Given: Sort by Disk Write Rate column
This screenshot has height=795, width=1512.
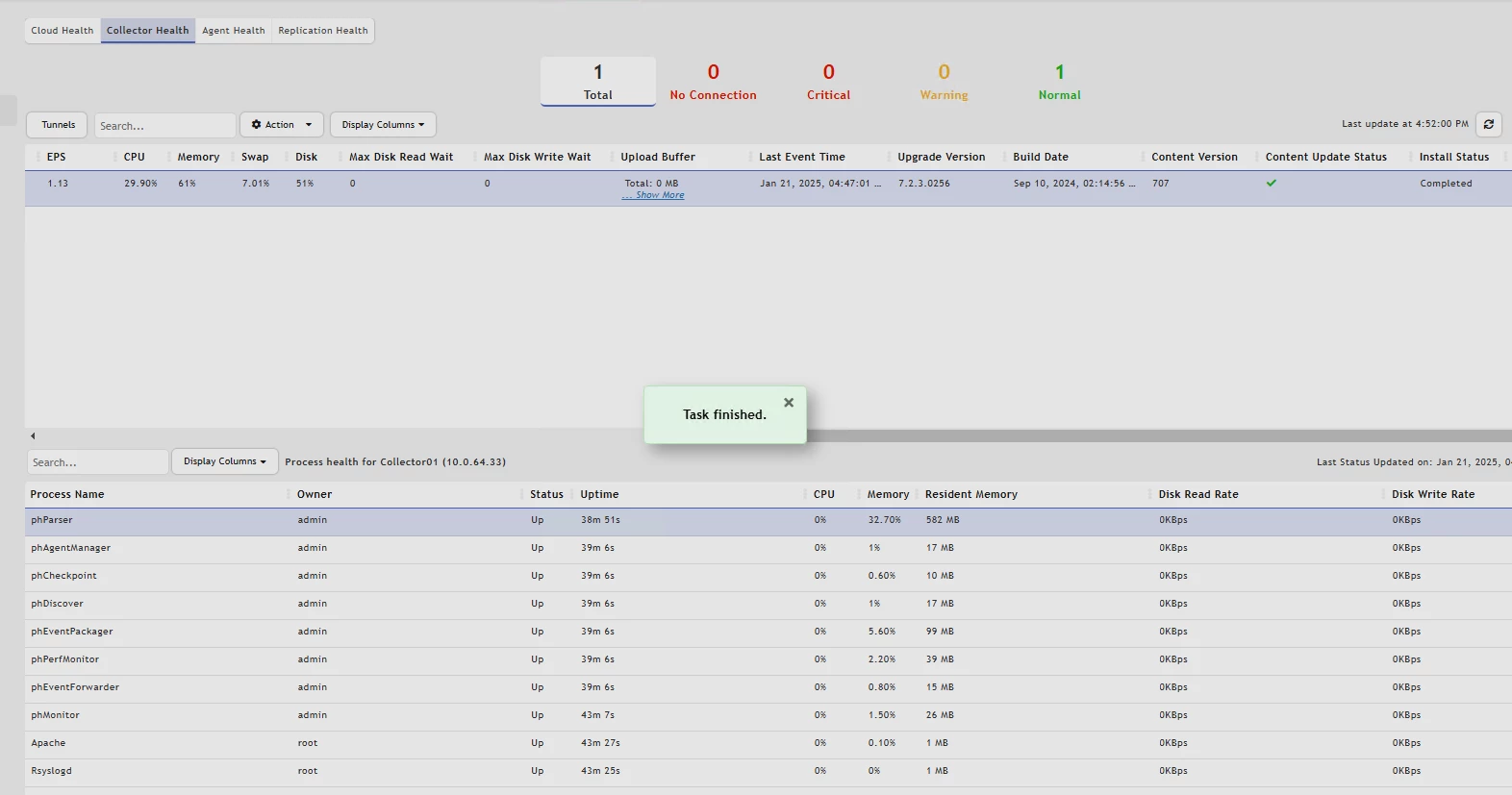Looking at the screenshot, I should (x=1433, y=494).
